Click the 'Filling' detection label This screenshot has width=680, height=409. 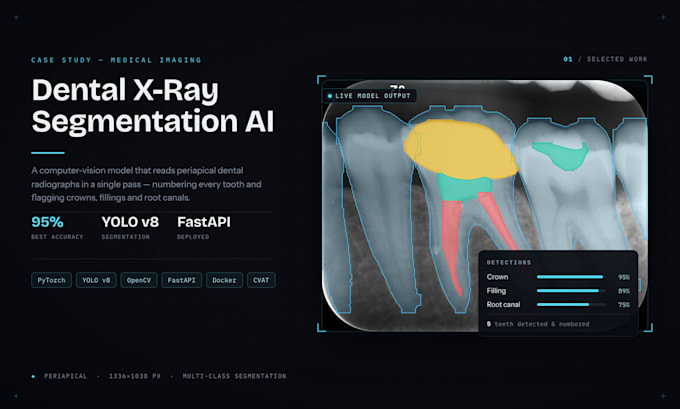(x=496, y=291)
